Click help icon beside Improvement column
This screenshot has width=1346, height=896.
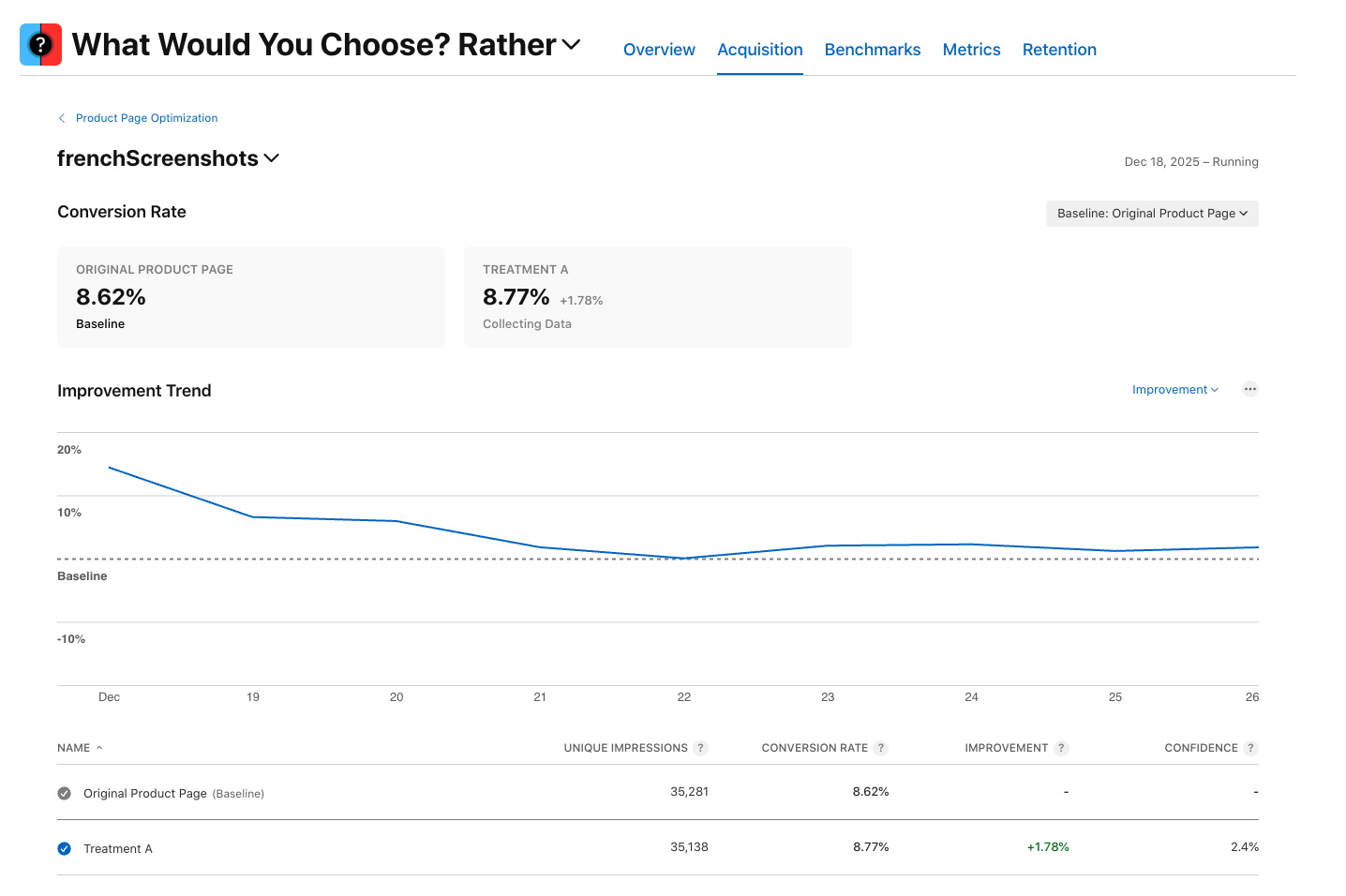1061,748
